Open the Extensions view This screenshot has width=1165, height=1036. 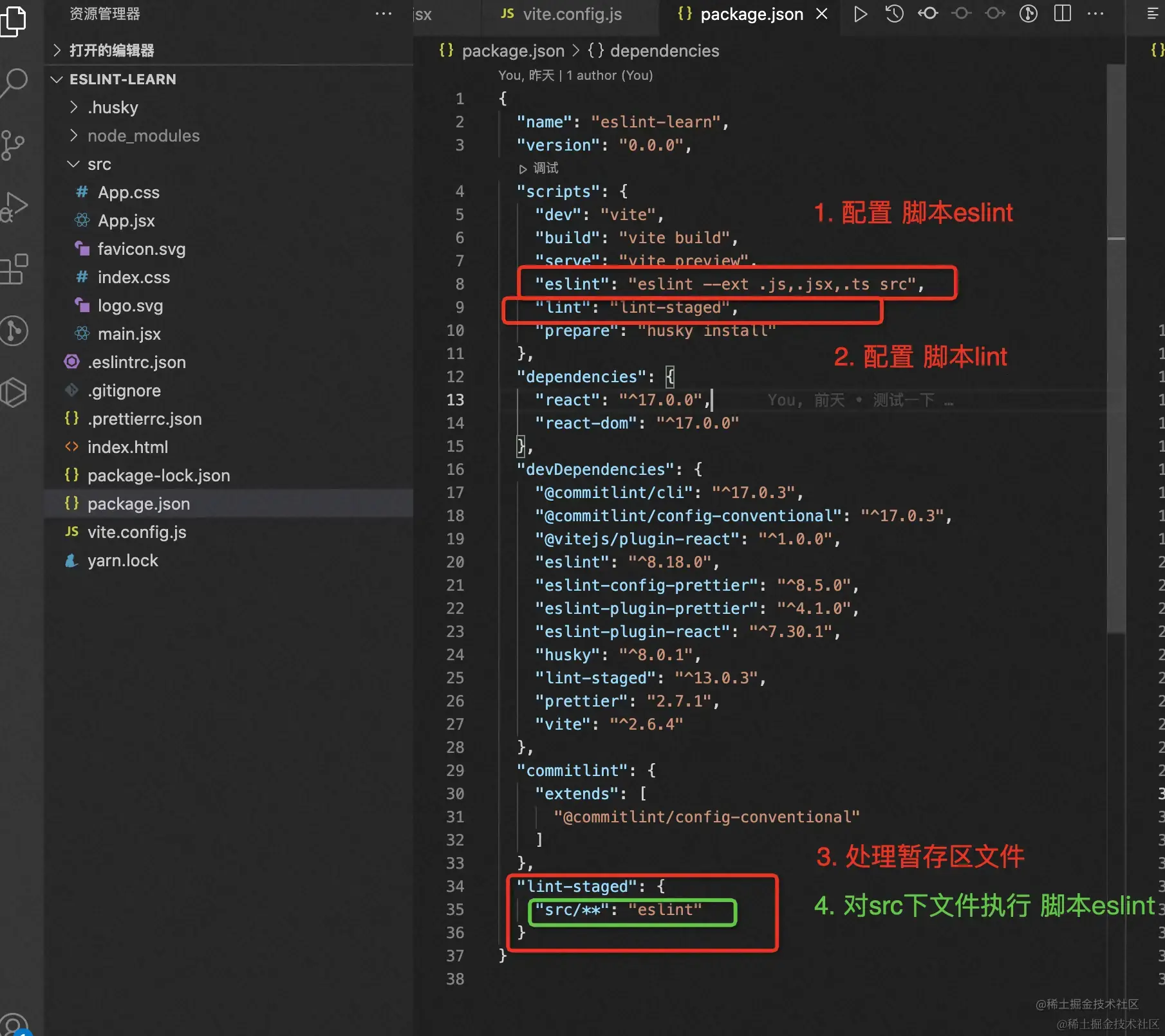click(x=14, y=269)
